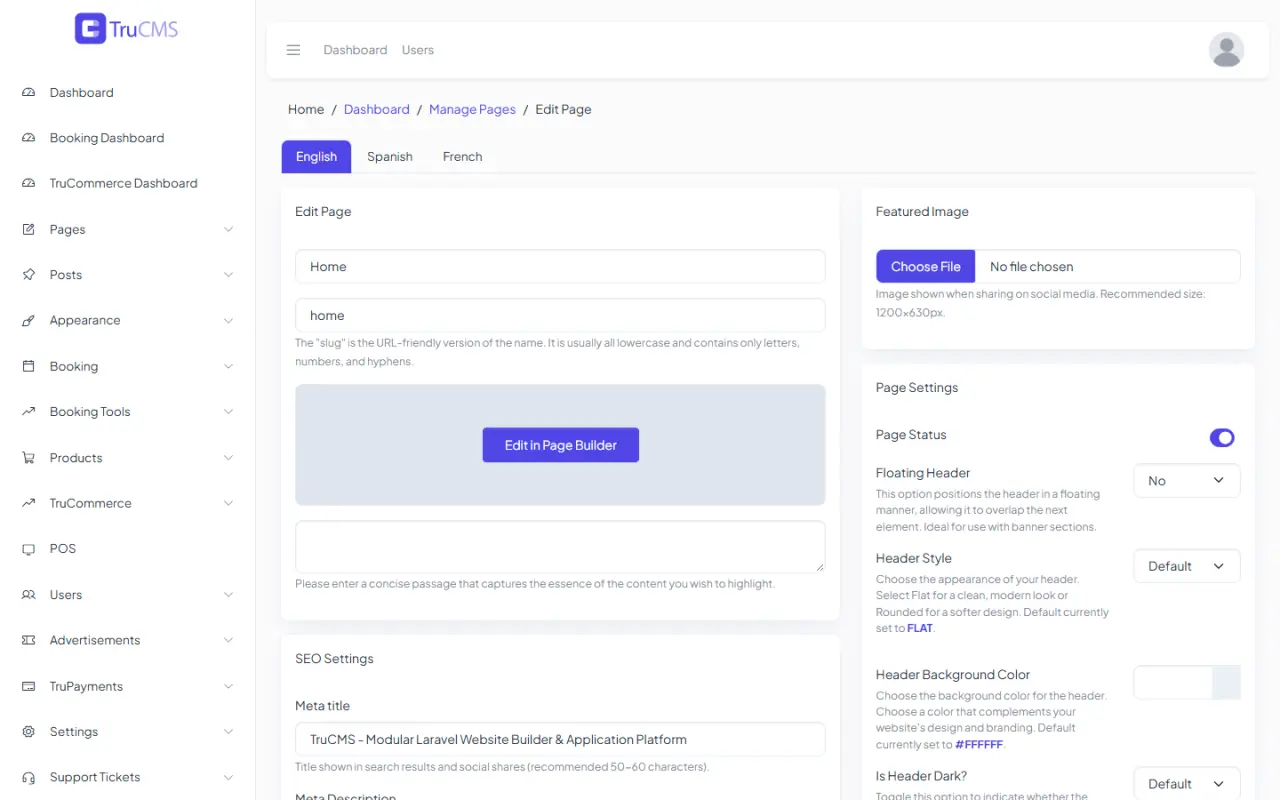Click the TruCommerce Dashboard sidebar icon
This screenshot has width=1280, height=800.
point(29,183)
